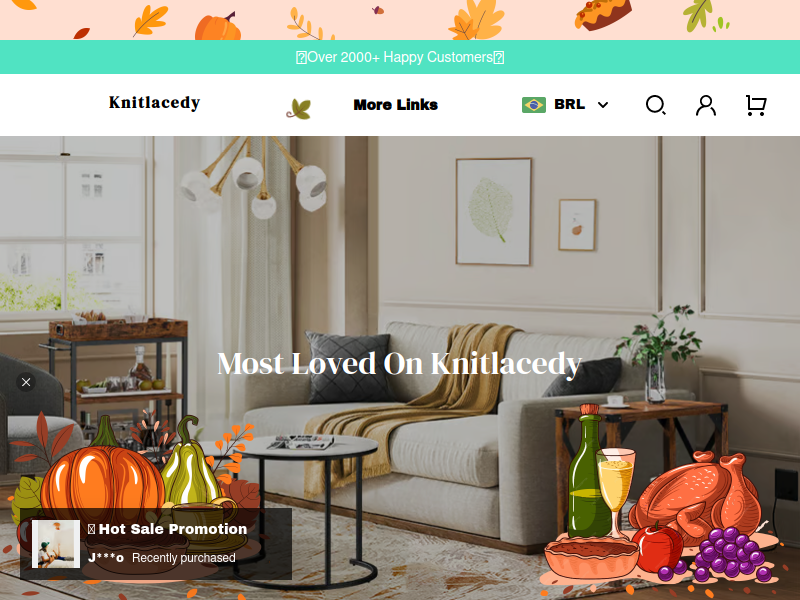Click the leaf icon beside More Links

[299, 109]
